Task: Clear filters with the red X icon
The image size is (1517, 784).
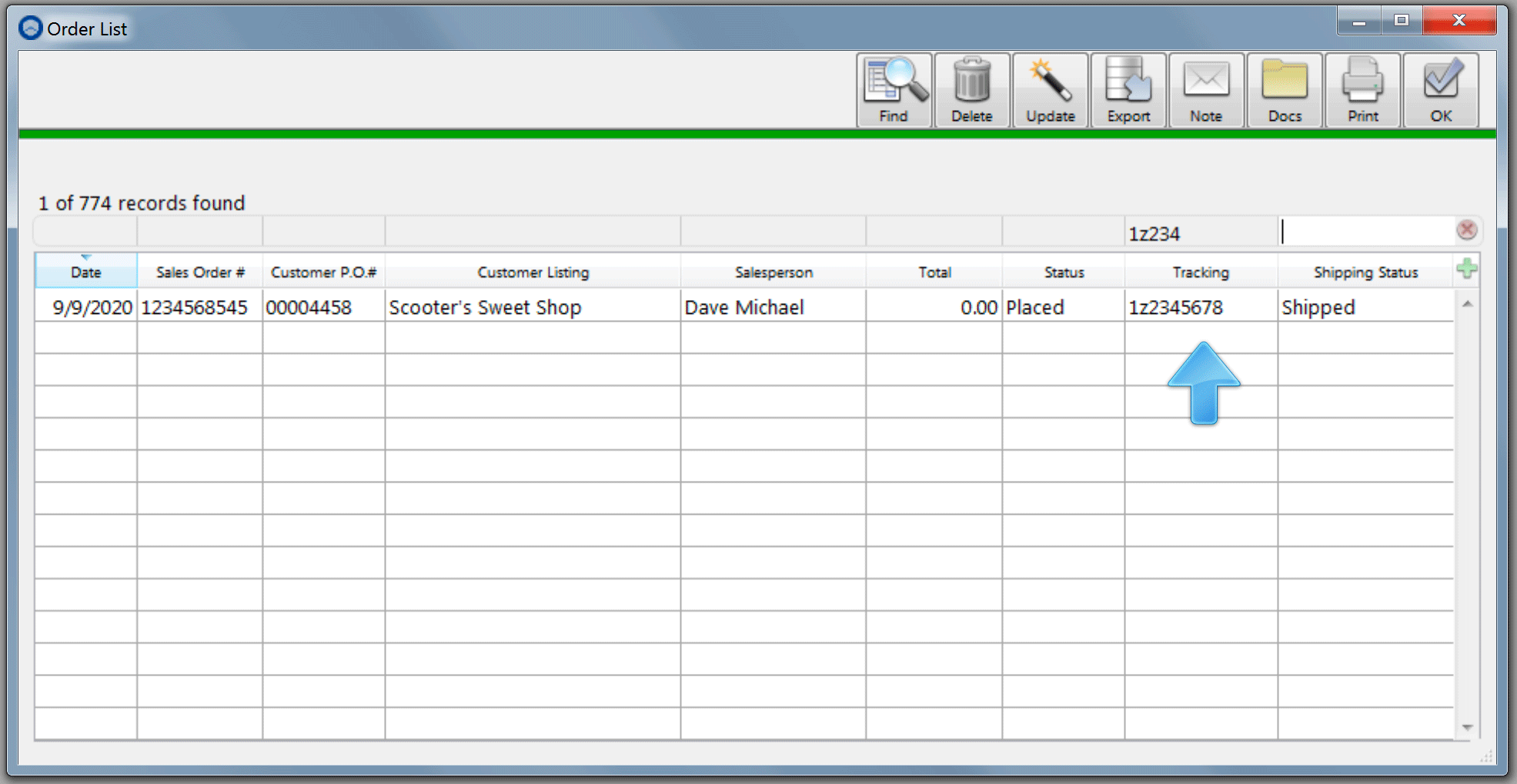Action: coord(1467,229)
